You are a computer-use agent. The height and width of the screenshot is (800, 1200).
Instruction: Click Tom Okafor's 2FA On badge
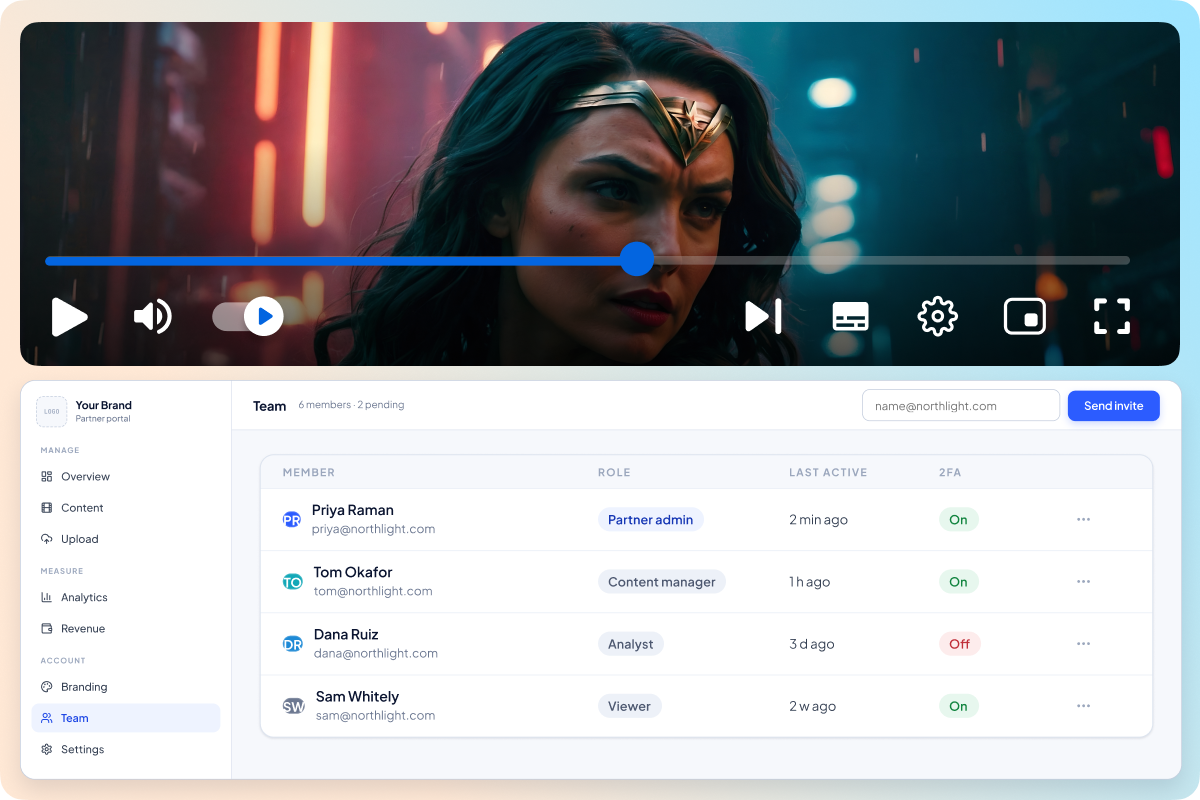click(x=958, y=582)
